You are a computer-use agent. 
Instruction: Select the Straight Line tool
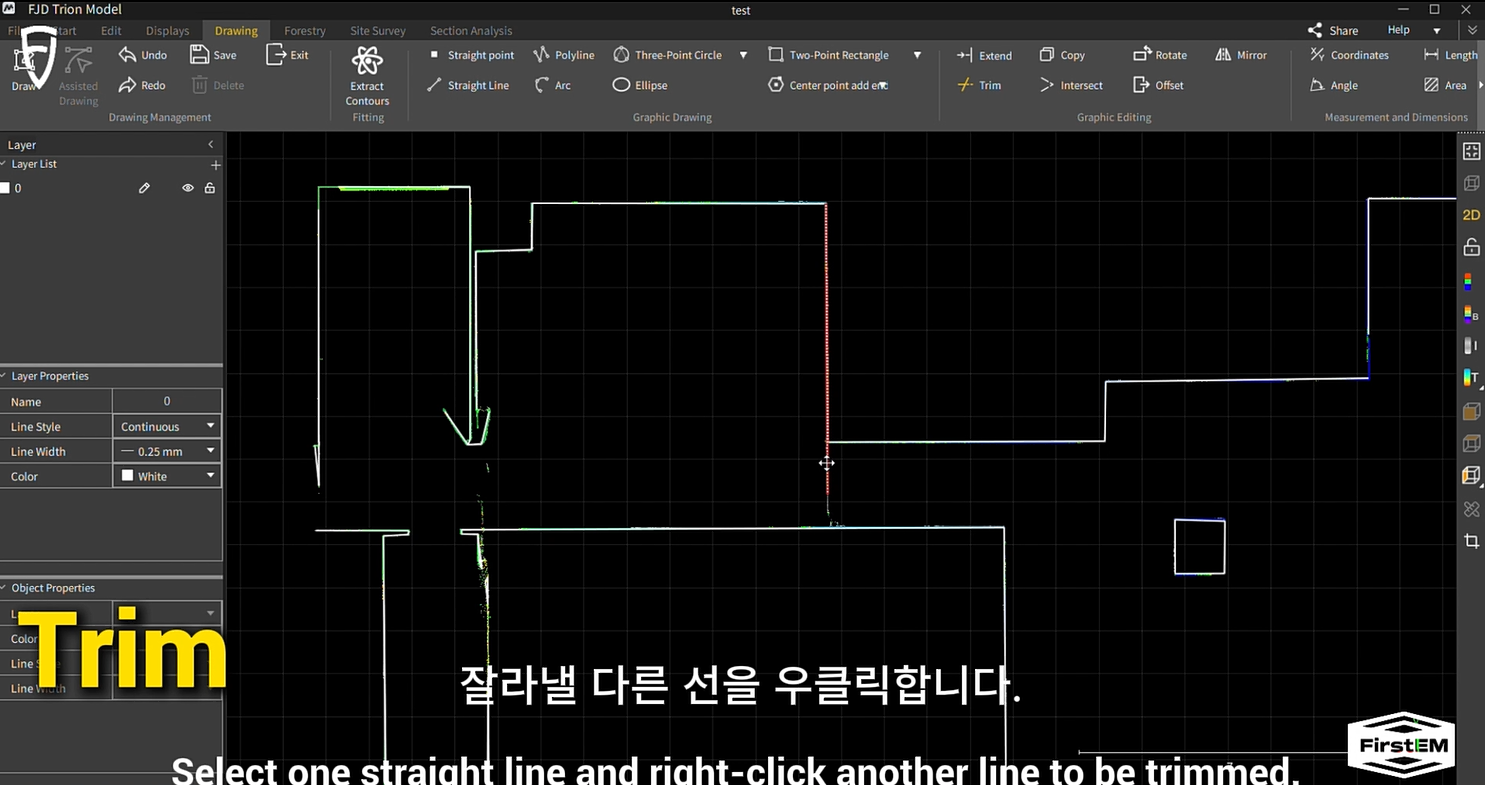(468, 85)
